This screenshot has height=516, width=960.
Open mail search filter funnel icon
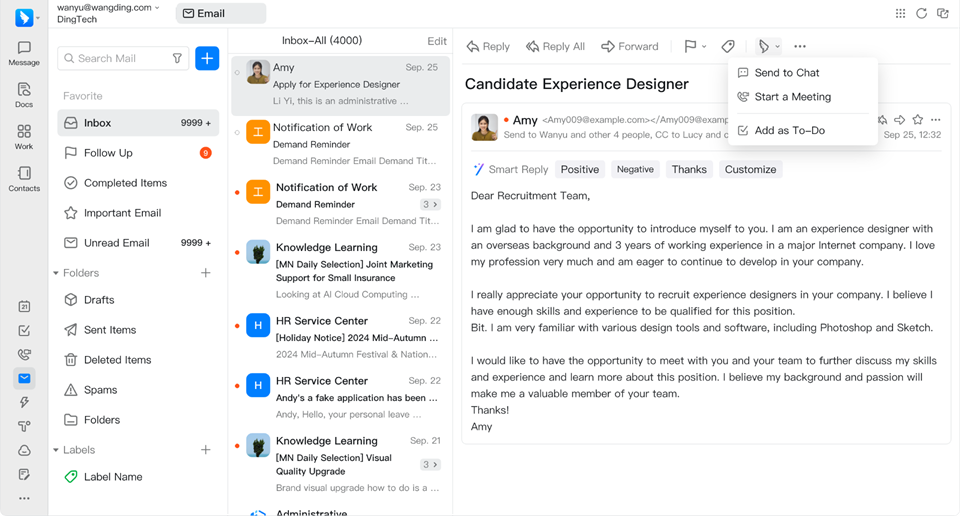tap(177, 58)
